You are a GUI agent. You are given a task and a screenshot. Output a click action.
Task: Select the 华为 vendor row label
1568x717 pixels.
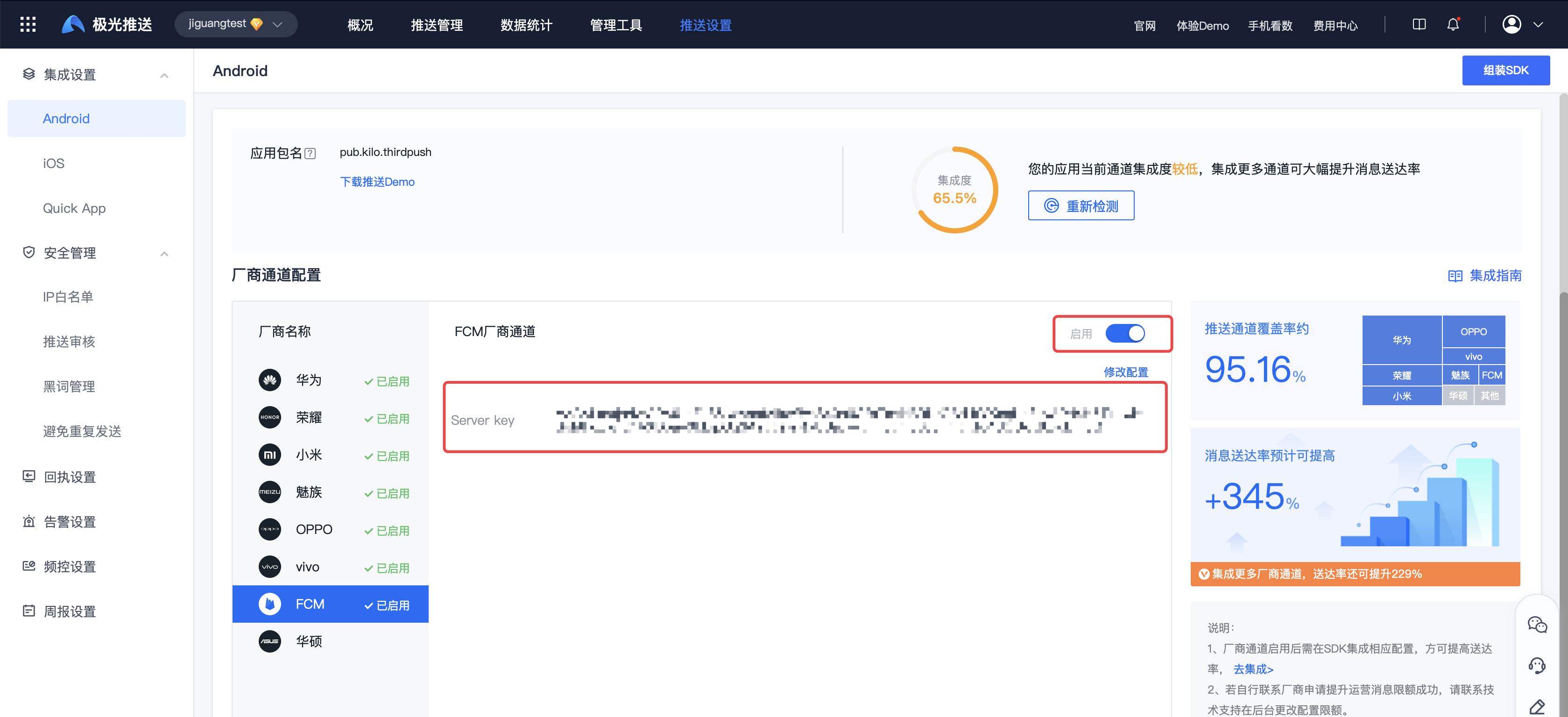309,380
